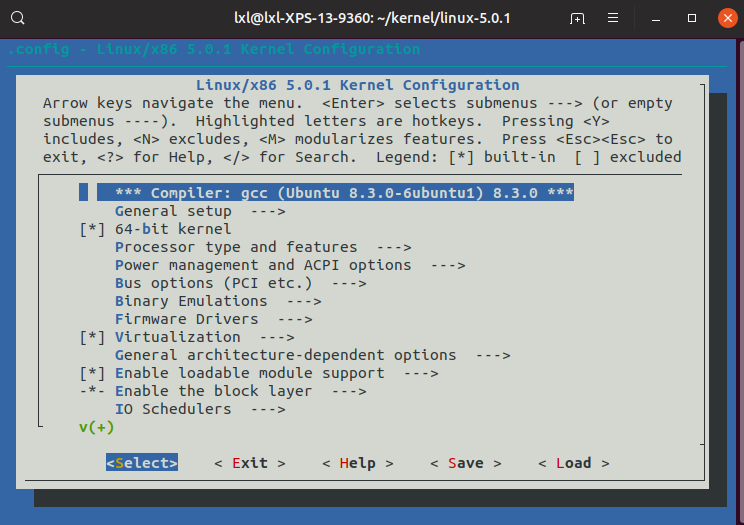
Task: Toggle Enable loadable module support checkbox
Action: (91, 373)
